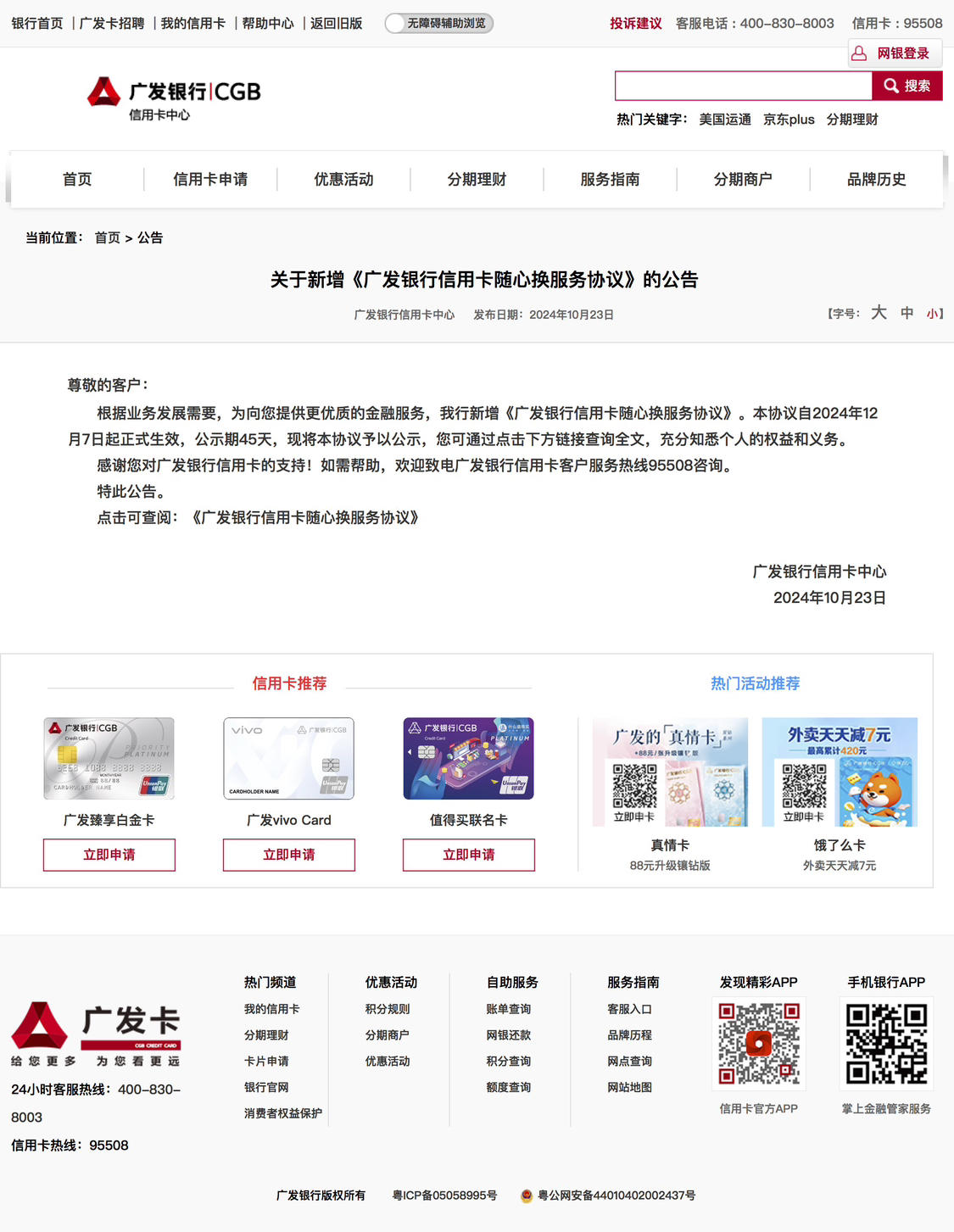The width and height of the screenshot is (954, 1232).
Task: Open the 分期理财 navigation menu
Action: pyautogui.click(x=477, y=179)
